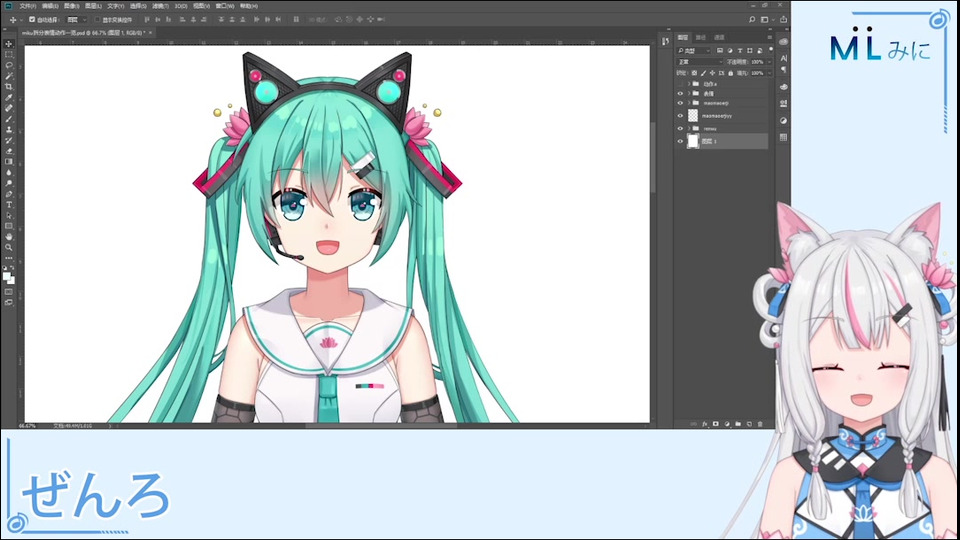This screenshot has width=960, height=540.
Task: Click the add layer mask icon
Action: tap(716, 424)
